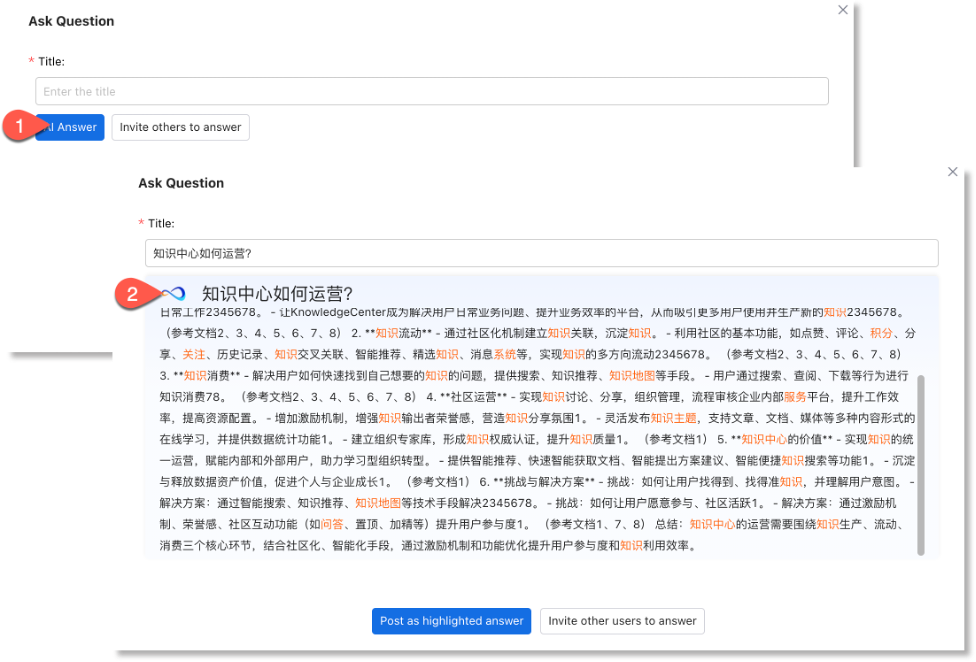
Task: Close the foreground Ask Question dialog
Action: point(952,172)
